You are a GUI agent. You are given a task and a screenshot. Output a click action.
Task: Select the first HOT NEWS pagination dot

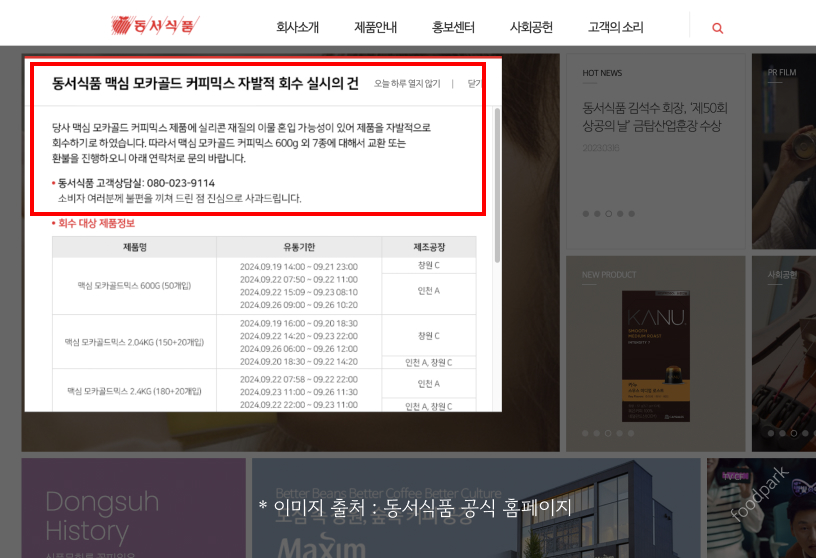tap(585, 213)
